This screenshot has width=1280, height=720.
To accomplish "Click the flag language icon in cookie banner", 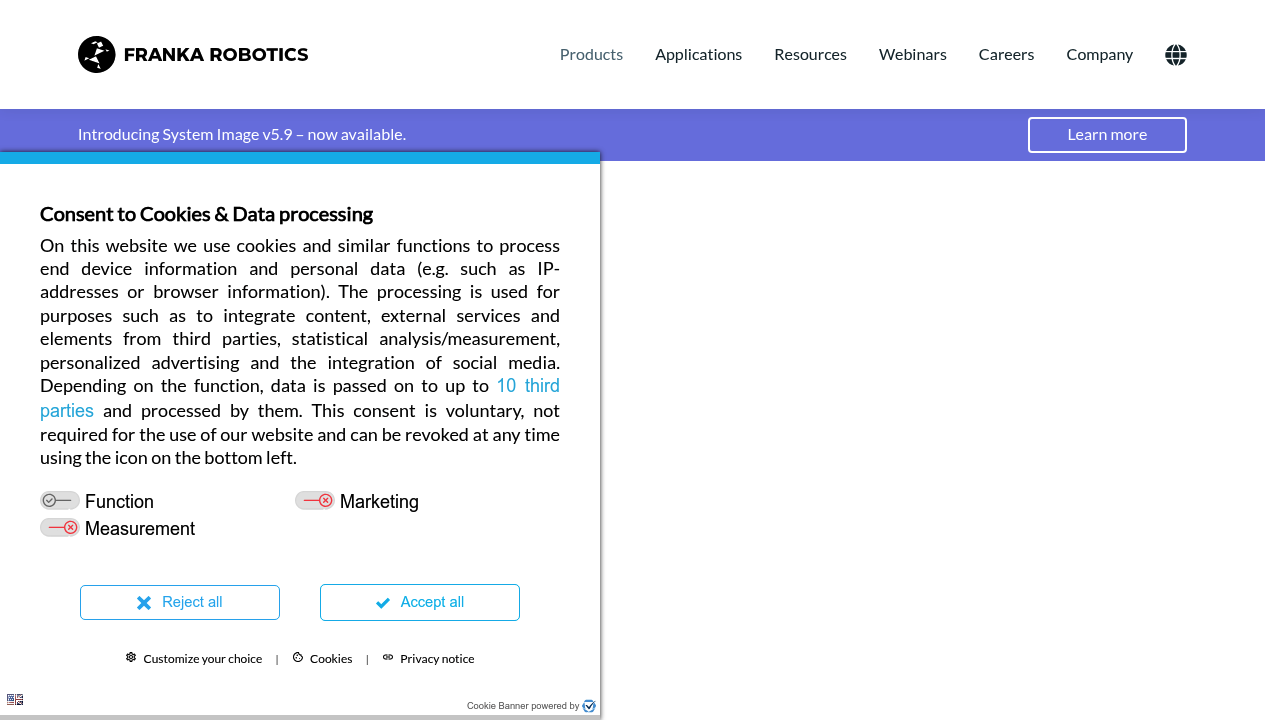I will tap(15, 700).
